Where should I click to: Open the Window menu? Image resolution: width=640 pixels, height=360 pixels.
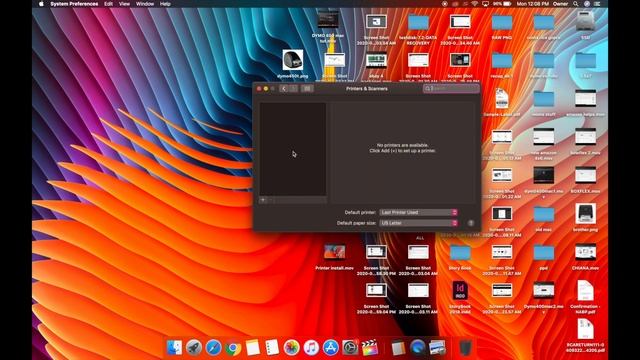[x=145, y=4]
